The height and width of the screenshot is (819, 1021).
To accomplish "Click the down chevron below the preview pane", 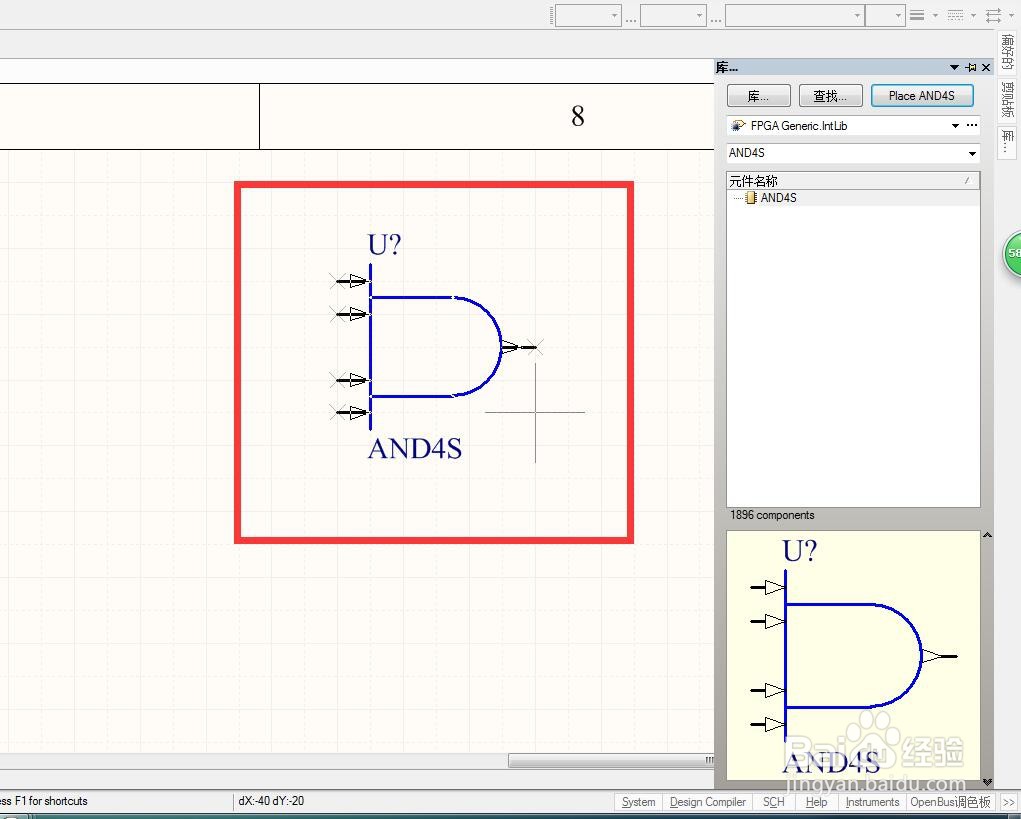I will (987, 781).
